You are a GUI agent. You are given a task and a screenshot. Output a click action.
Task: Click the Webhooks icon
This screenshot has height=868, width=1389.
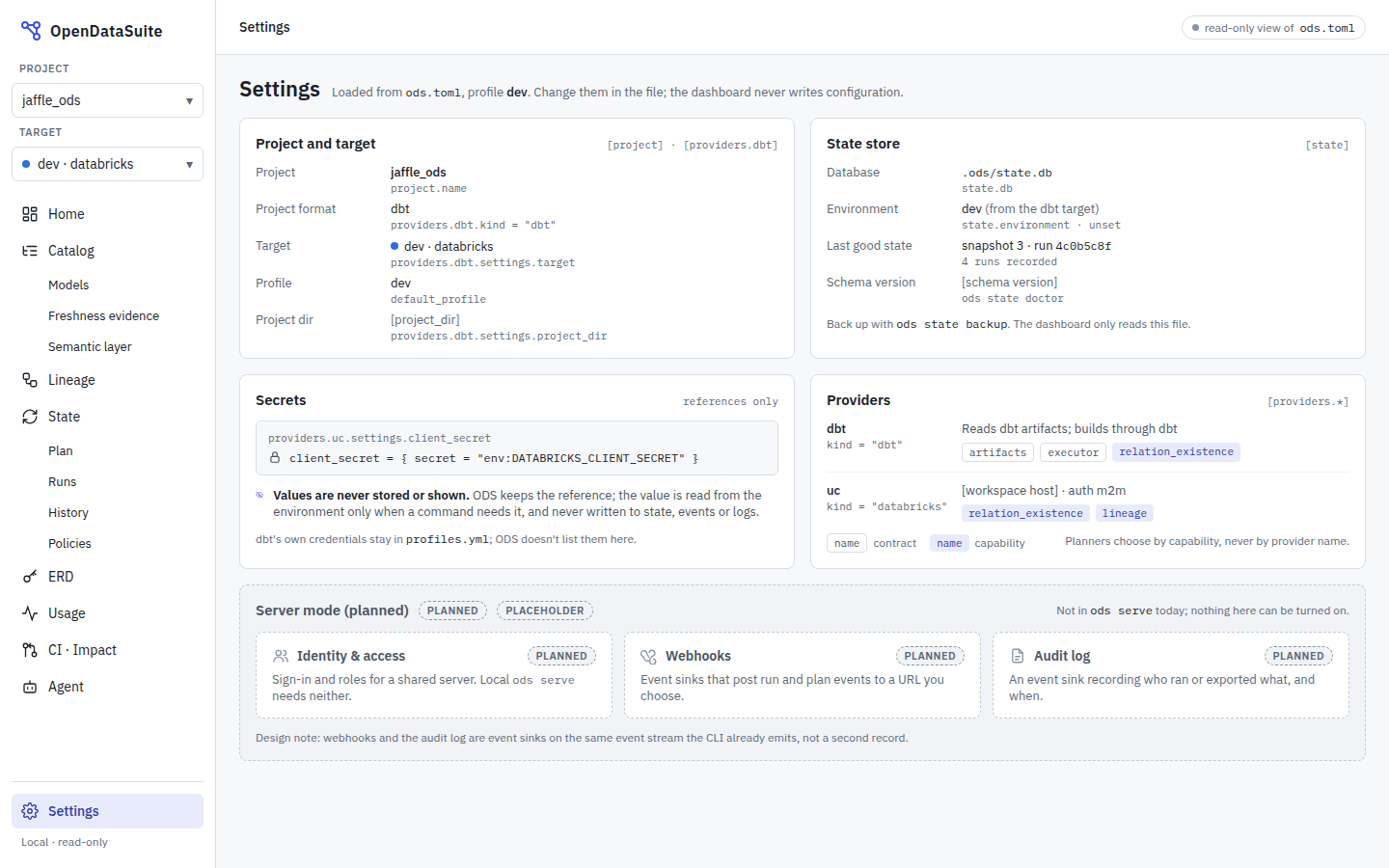[x=648, y=656]
